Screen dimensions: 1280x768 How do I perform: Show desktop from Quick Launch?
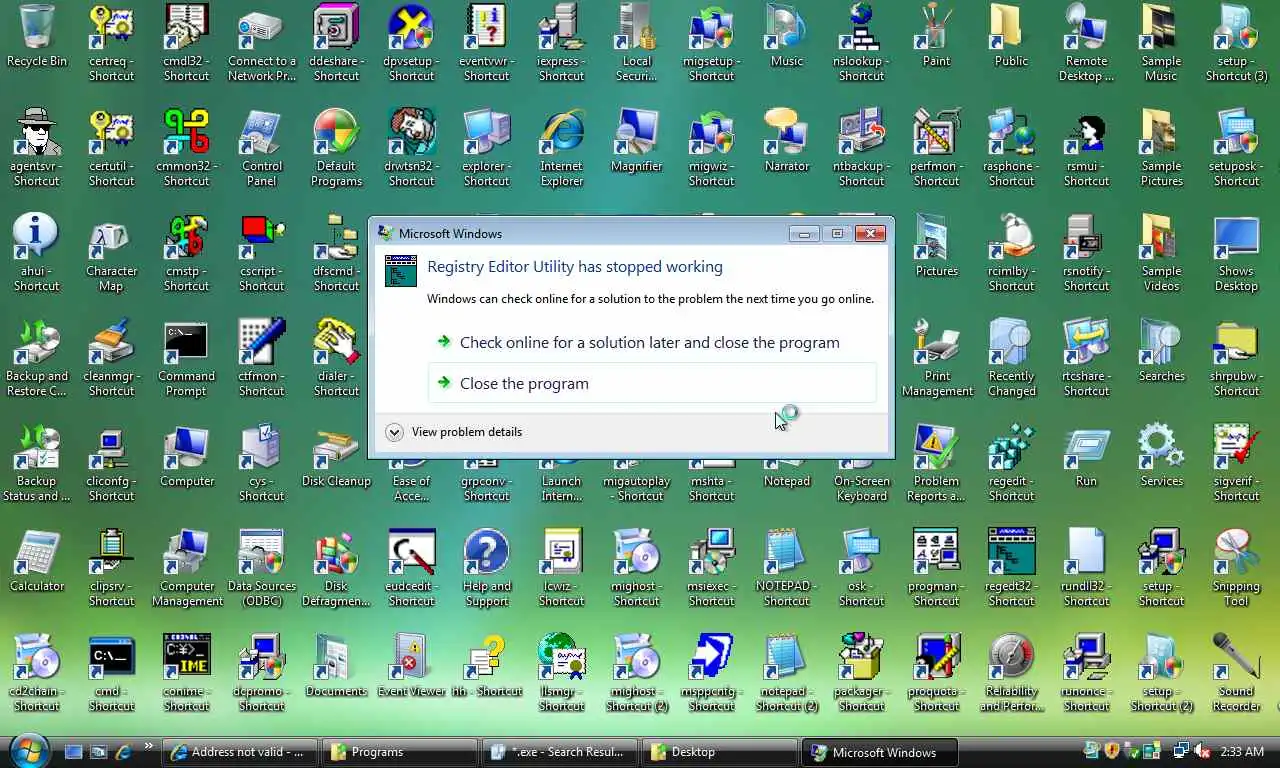(x=73, y=752)
